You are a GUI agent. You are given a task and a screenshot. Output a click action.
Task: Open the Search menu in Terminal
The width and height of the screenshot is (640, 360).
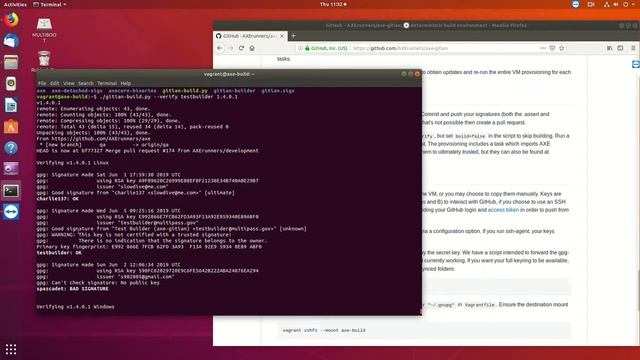coord(86,83)
